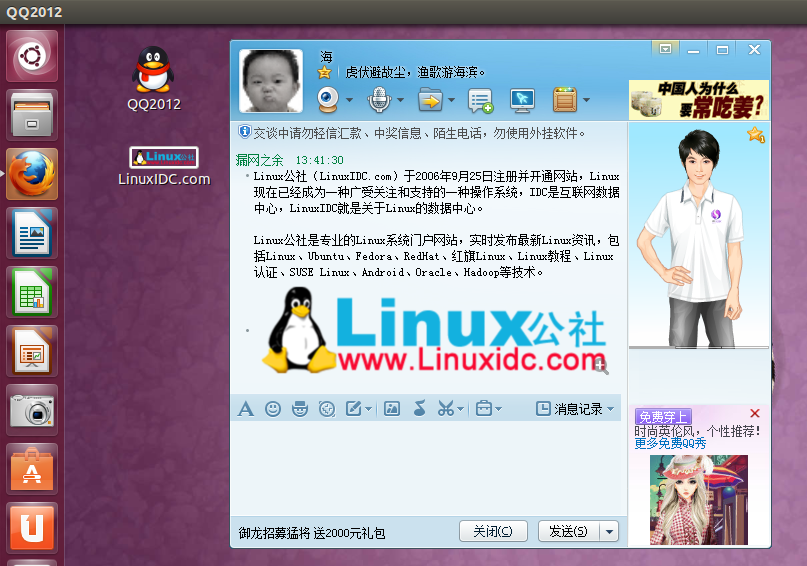
Task: Open the chat window title menu icon
Action: coord(665,49)
